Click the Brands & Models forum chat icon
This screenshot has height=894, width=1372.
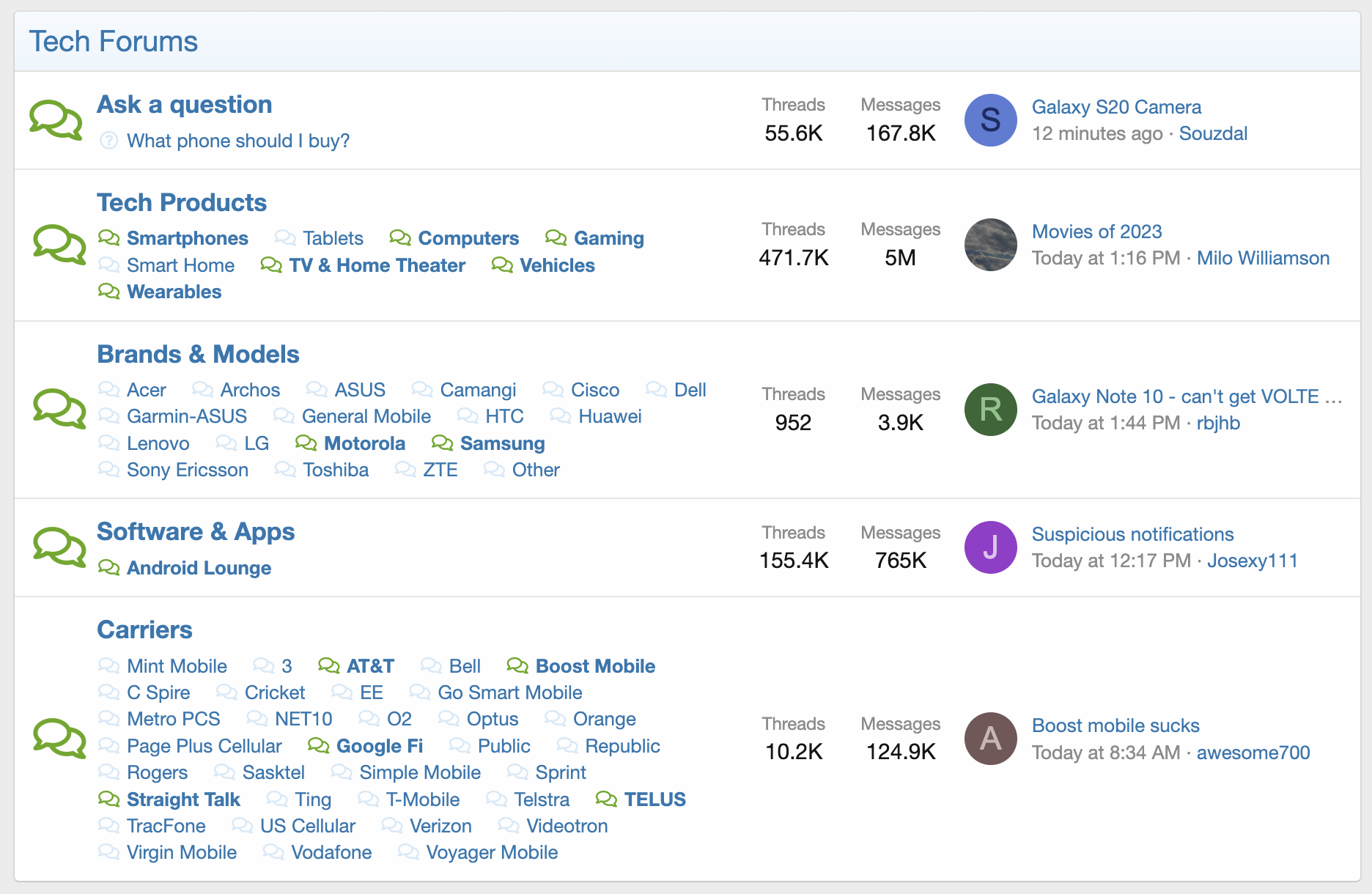click(x=59, y=408)
